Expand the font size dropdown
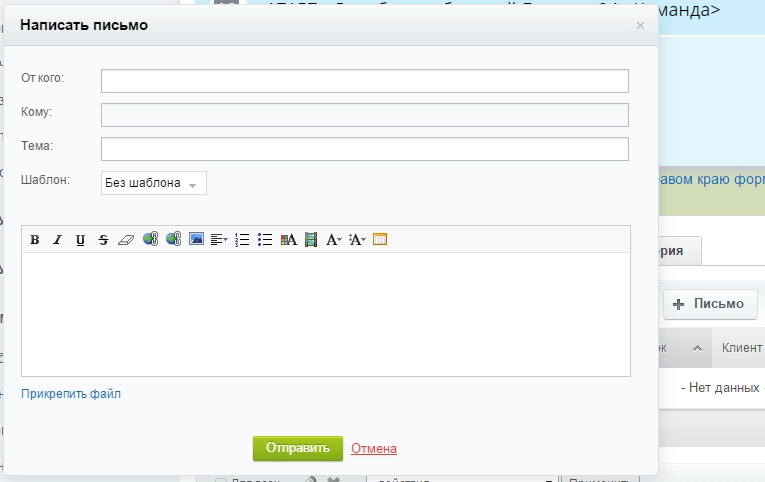 click(357, 240)
